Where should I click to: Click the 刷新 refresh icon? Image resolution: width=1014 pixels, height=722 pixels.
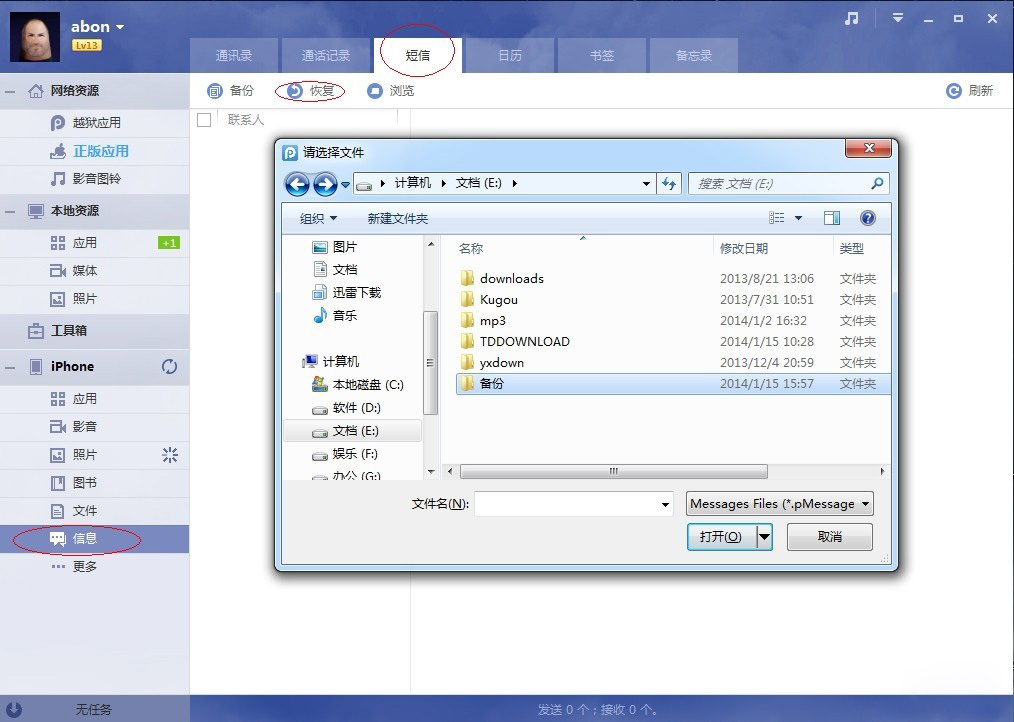coord(954,91)
